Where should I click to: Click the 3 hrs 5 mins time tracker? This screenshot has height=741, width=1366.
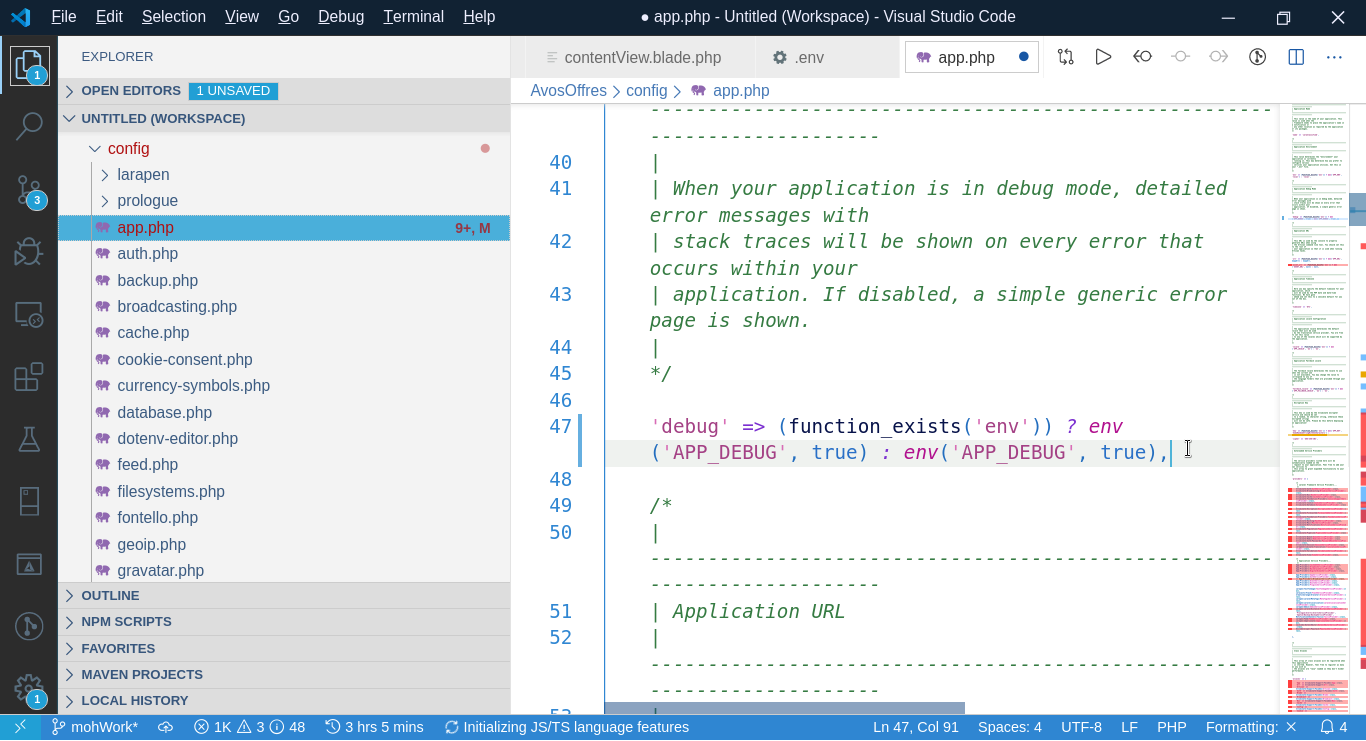374,727
